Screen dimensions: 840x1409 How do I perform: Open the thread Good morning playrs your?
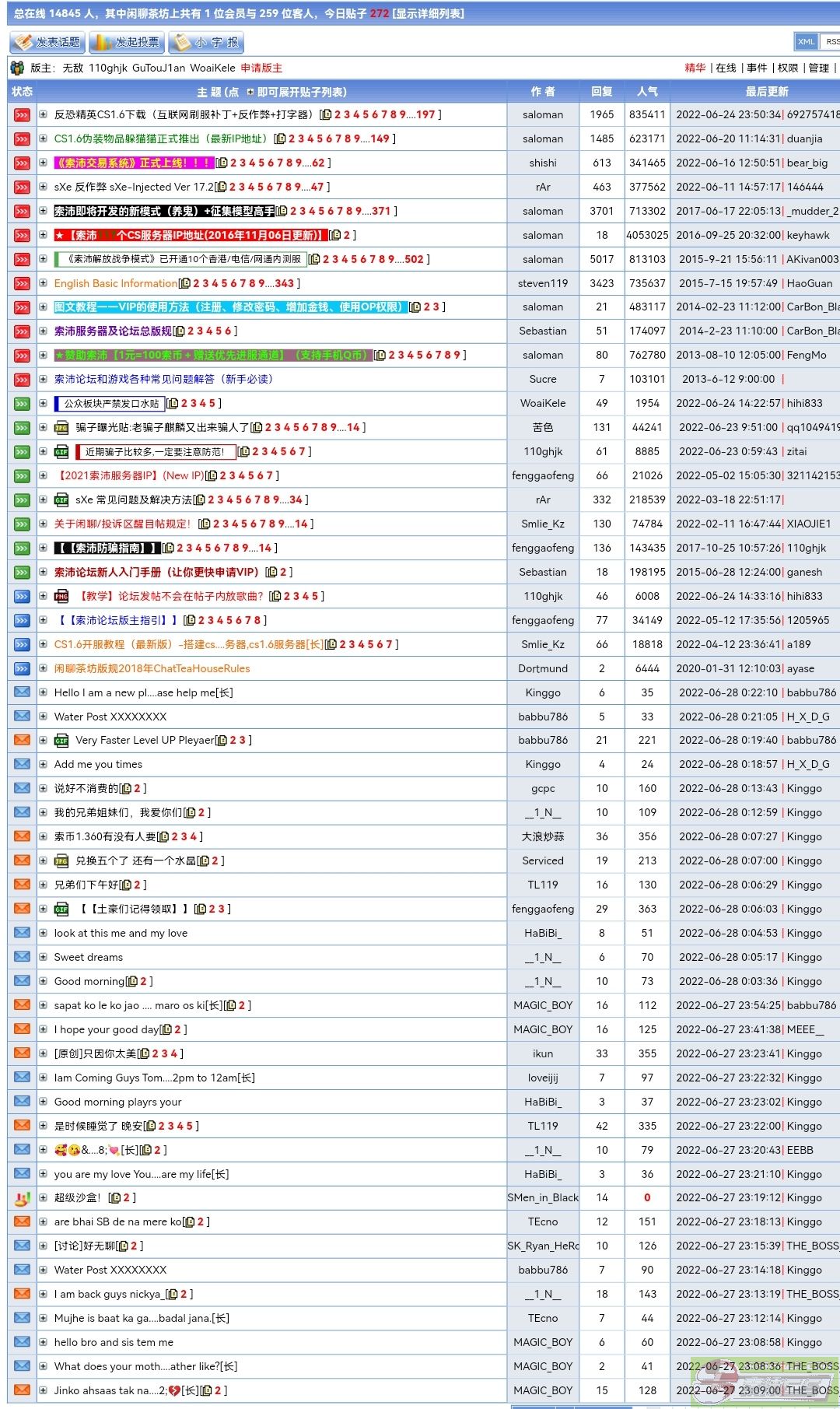click(117, 1102)
